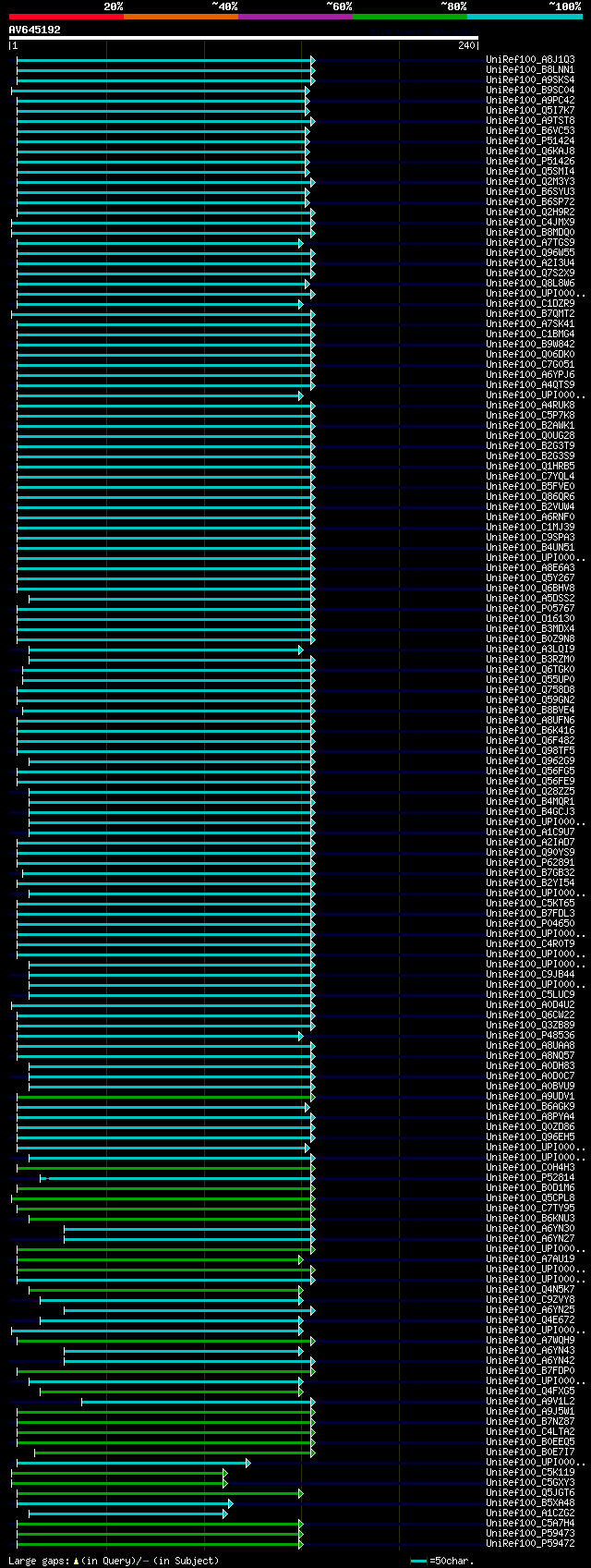The image size is (591, 1568).
Task: Select hit label UniRef100_A9UDV1
Action: pos(530,1097)
